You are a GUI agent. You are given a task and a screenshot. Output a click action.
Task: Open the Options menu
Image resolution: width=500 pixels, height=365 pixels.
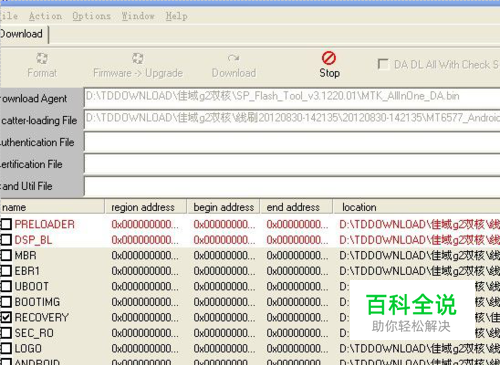click(91, 16)
